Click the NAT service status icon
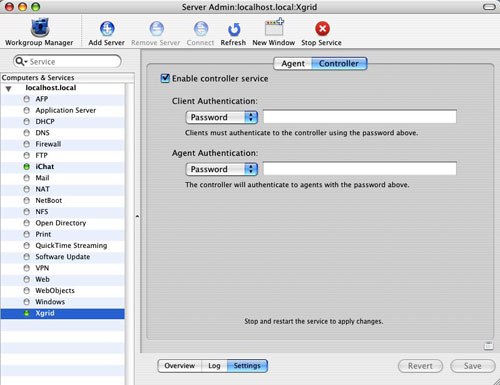Screen dimensions: 500x385 pyautogui.click(x=27, y=189)
